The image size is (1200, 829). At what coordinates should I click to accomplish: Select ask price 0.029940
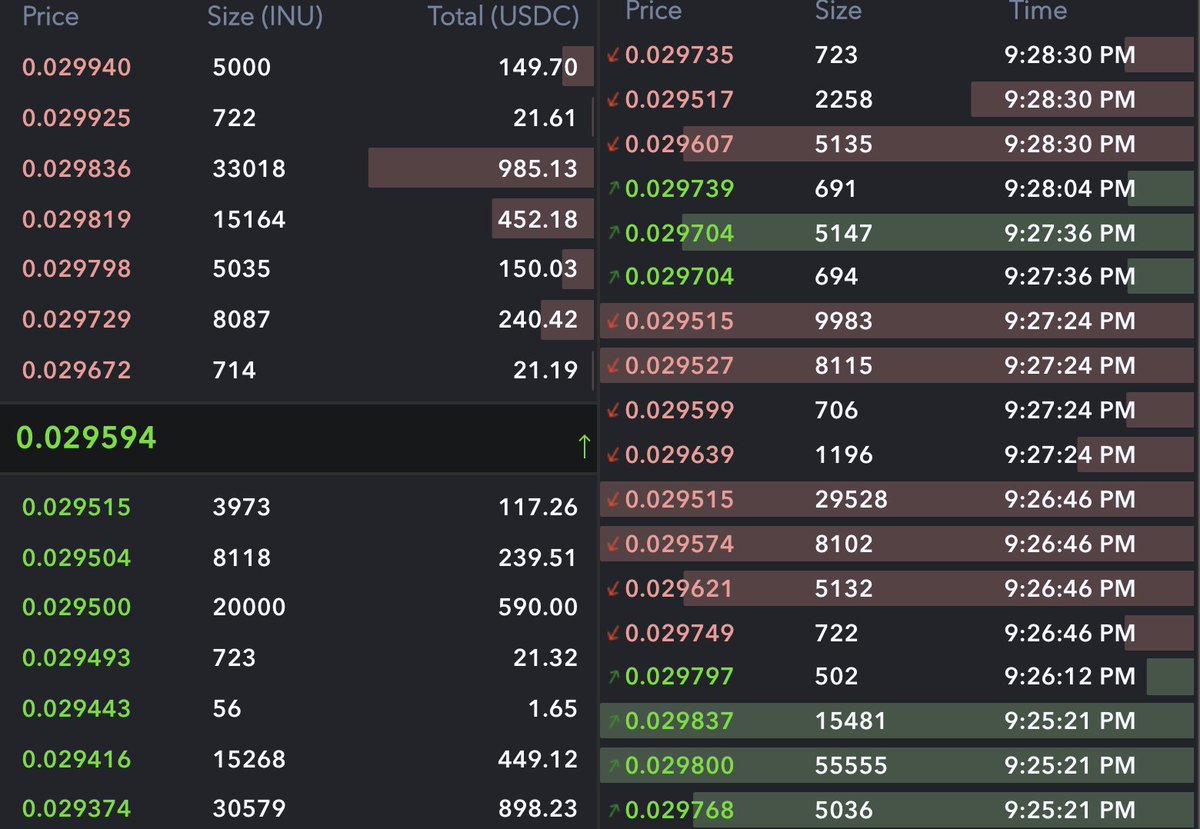76,68
